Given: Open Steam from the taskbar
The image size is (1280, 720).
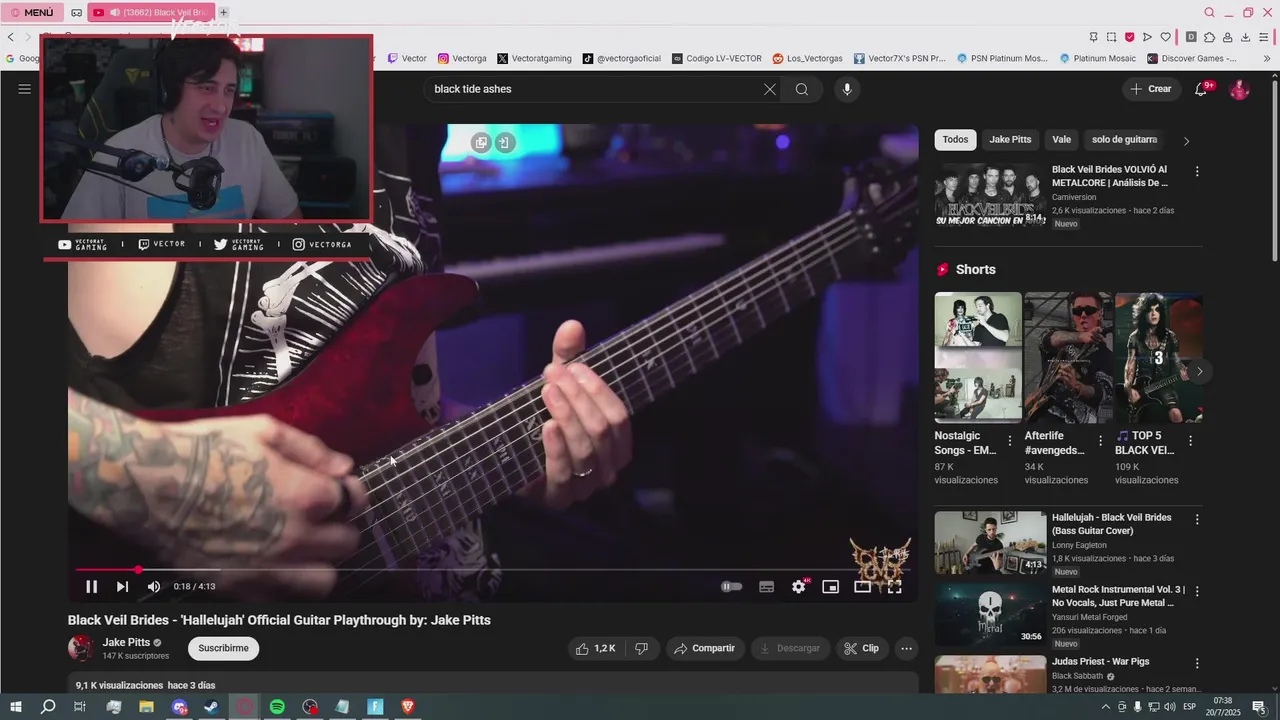Looking at the screenshot, I should (x=212, y=707).
